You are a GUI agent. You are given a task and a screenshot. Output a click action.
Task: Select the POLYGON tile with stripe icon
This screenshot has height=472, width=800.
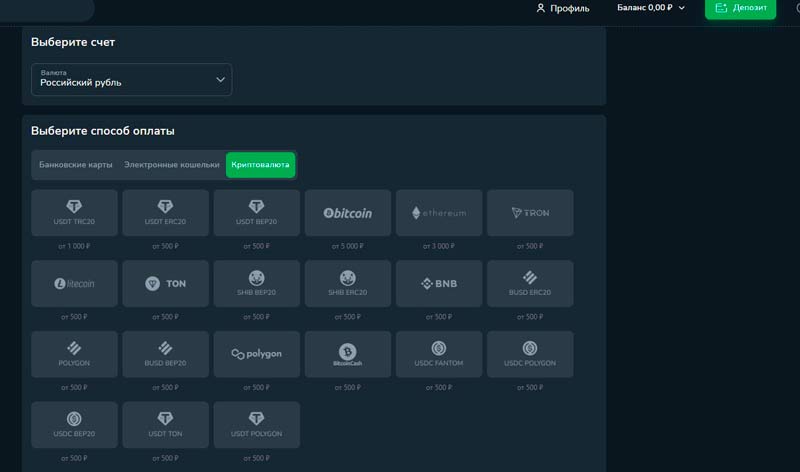[74, 354]
